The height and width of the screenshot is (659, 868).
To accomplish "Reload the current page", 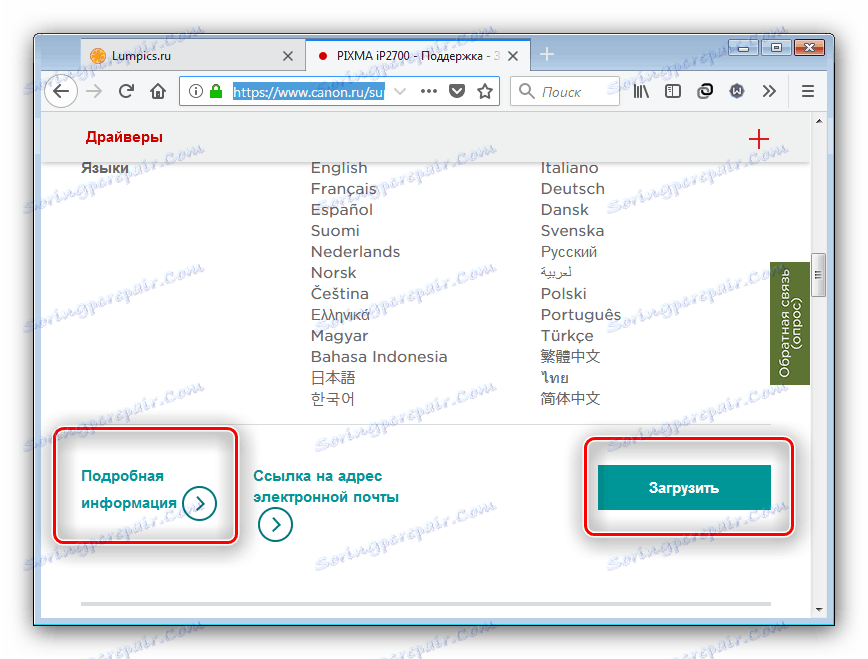I will [x=126, y=91].
